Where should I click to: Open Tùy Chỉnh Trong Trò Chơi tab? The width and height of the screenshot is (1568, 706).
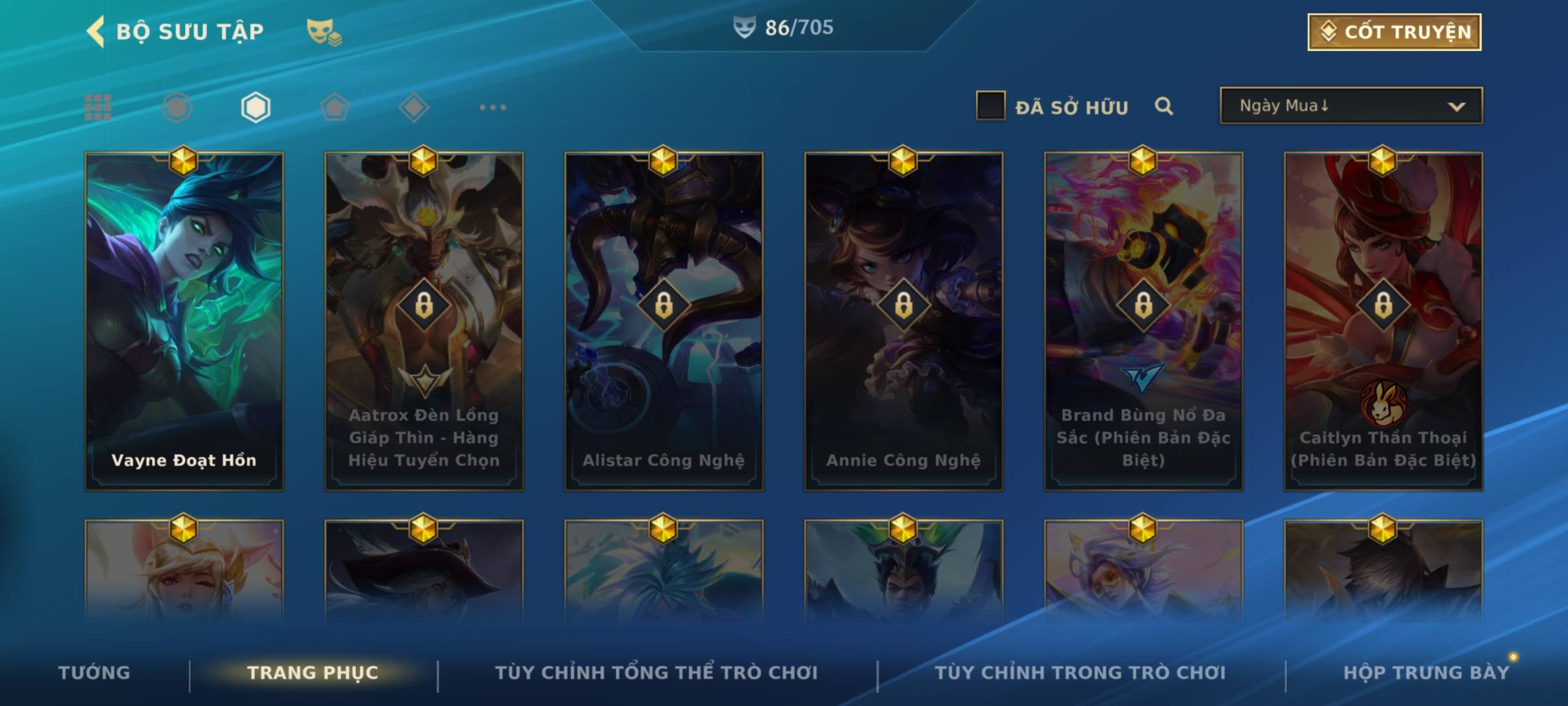[x=1080, y=673]
